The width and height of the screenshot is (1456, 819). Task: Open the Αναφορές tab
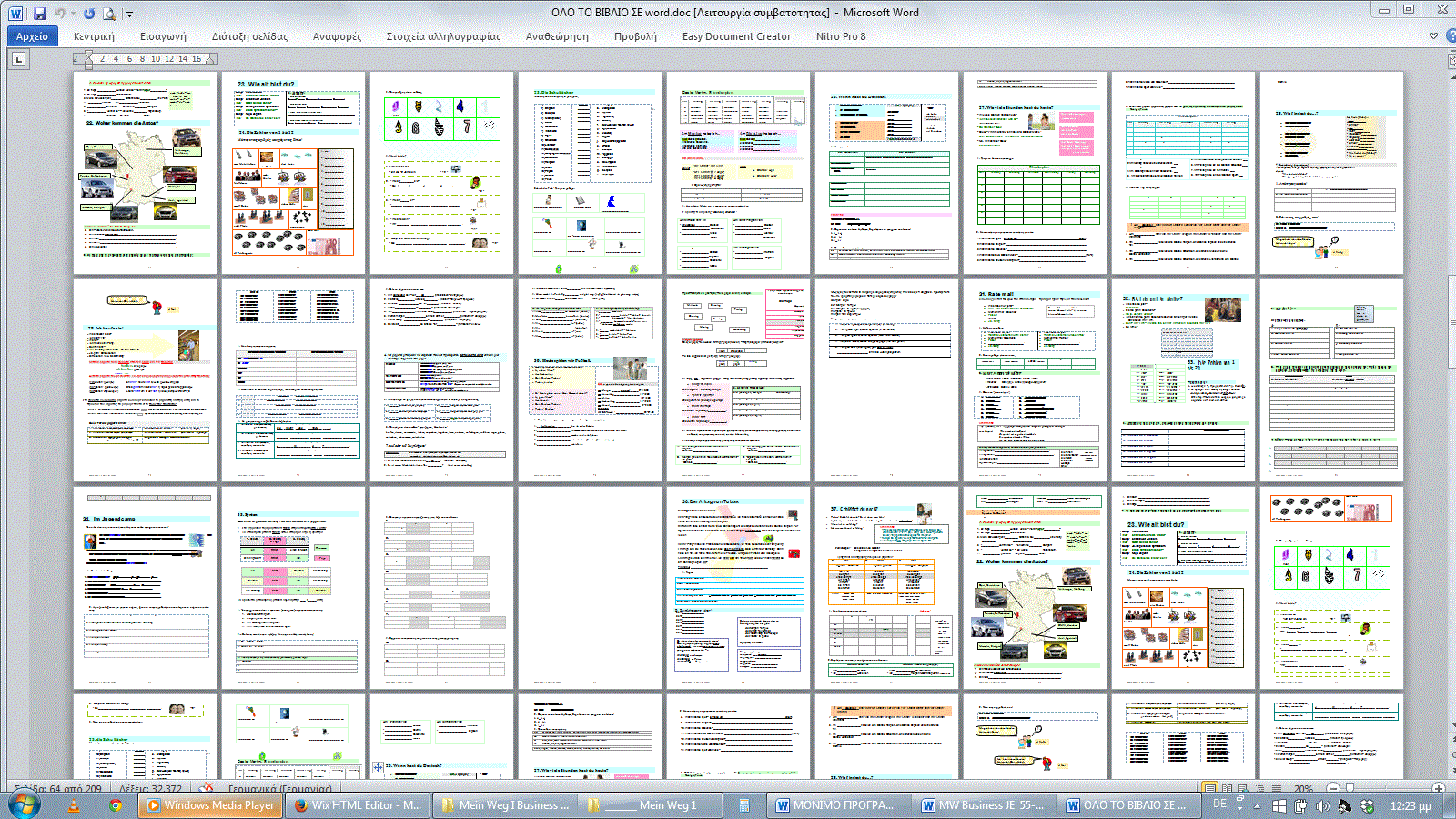click(x=337, y=36)
